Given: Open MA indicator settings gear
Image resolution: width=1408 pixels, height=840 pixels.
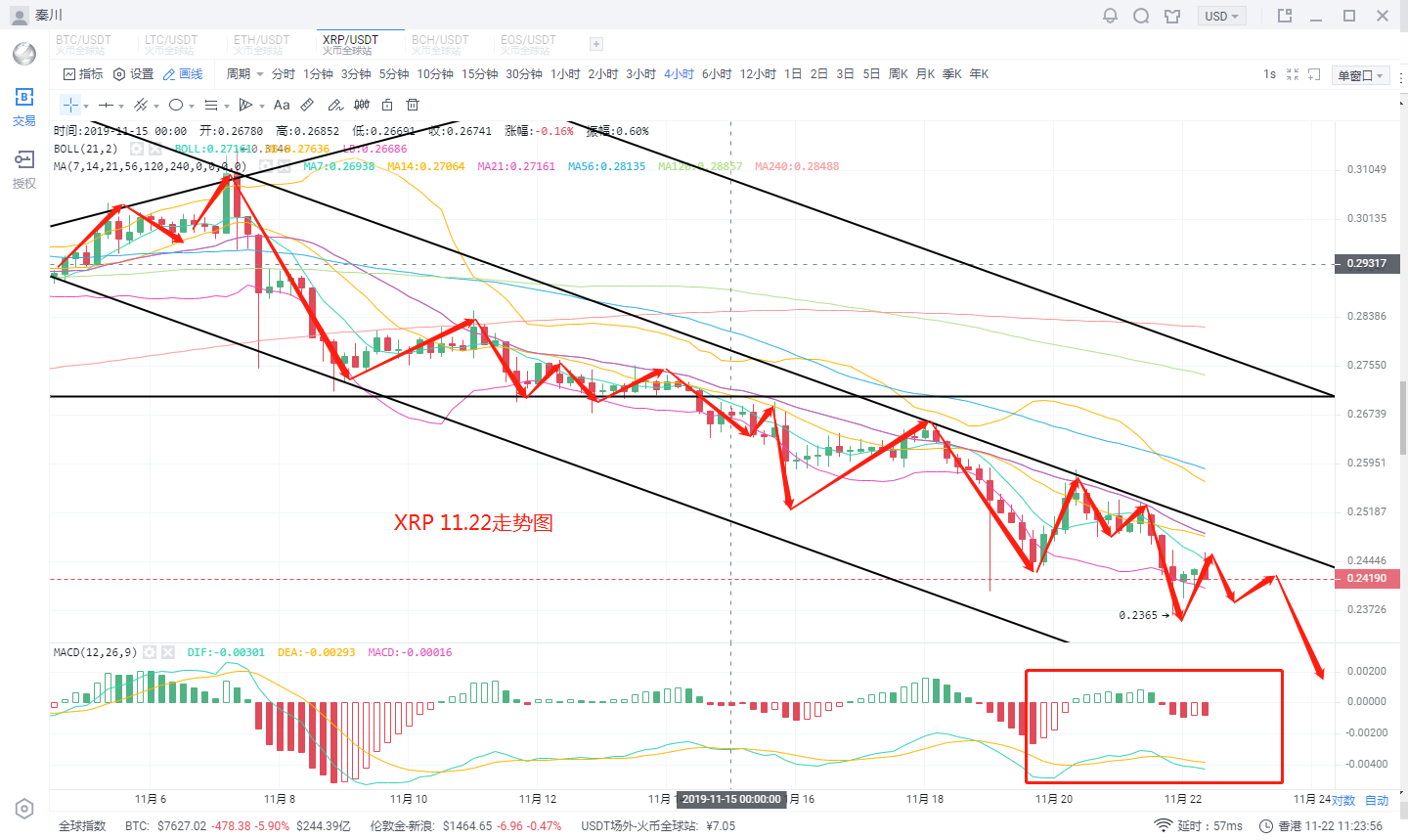Looking at the screenshot, I should click(x=265, y=166).
